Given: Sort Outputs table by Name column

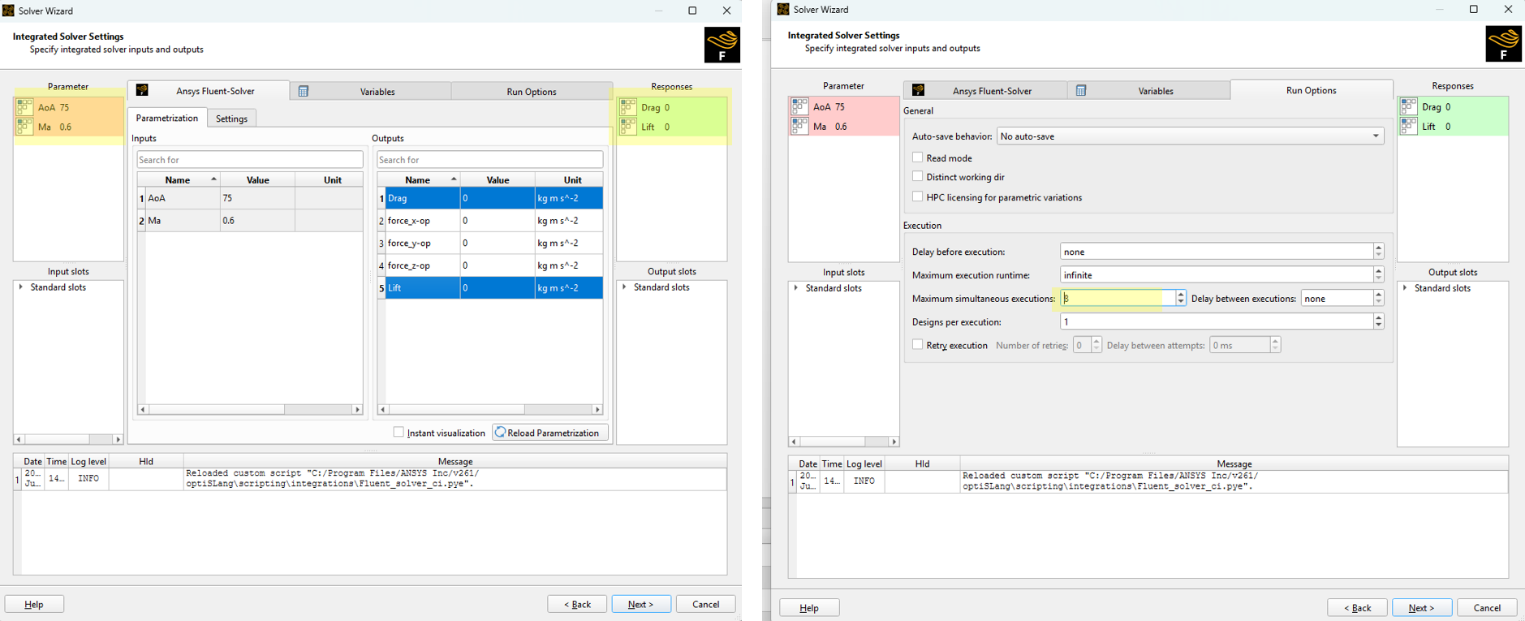Looking at the screenshot, I should [x=418, y=180].
